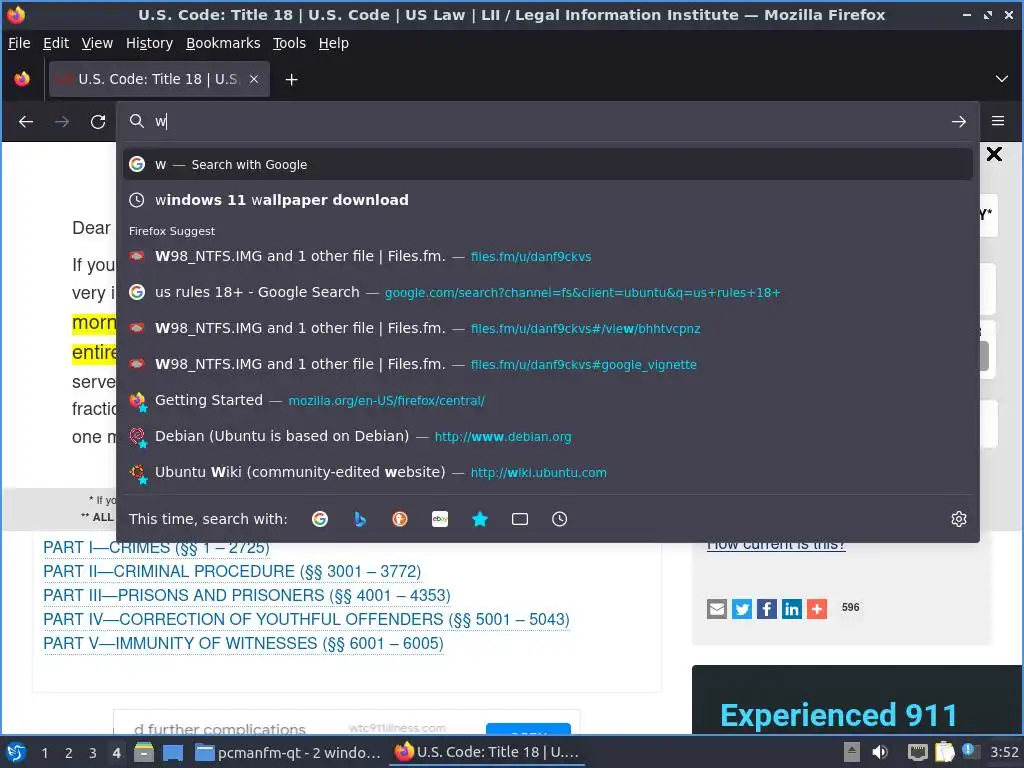Open the volume speaker tray icon

(880, 752)
